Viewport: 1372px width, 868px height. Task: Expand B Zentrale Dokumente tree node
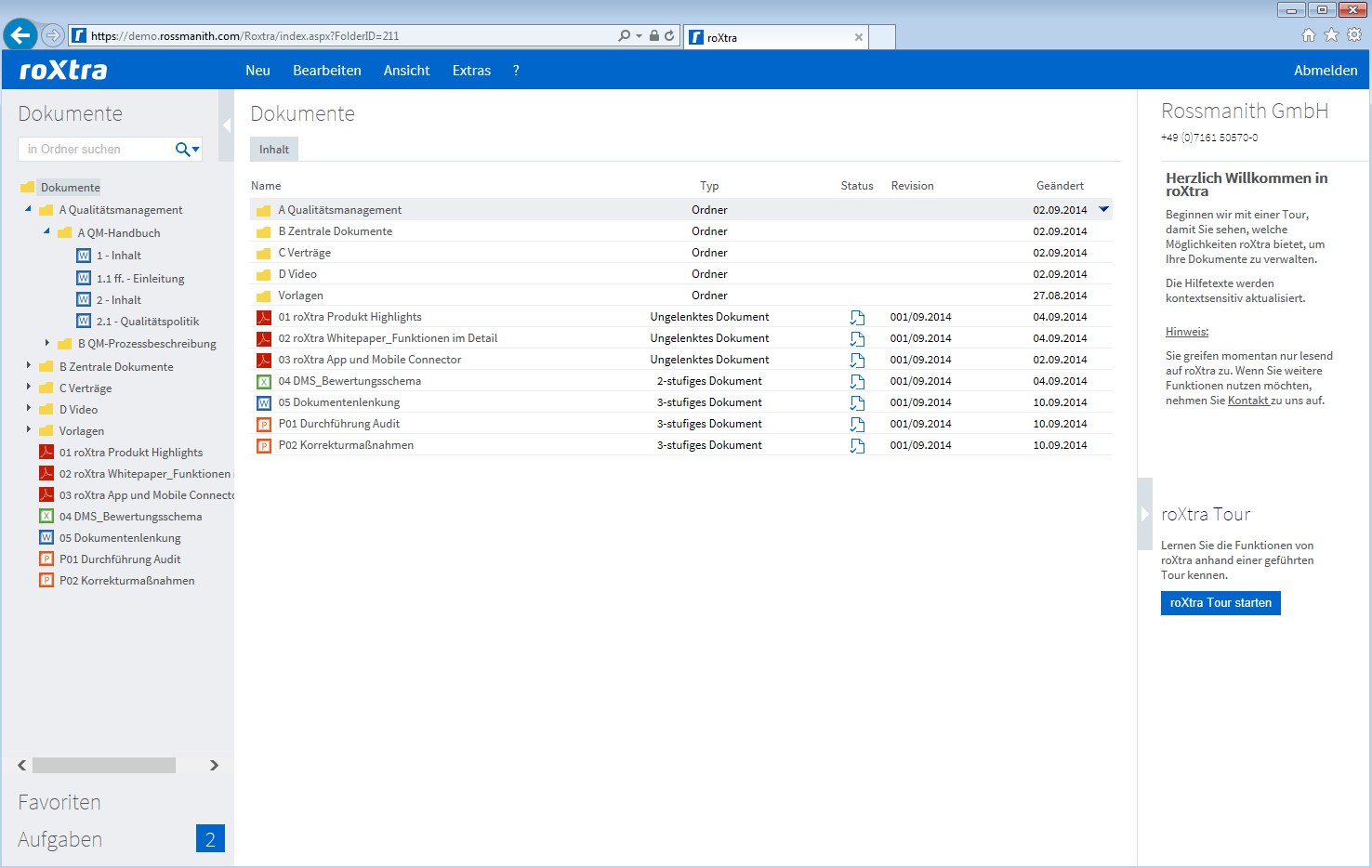click(29, 365)
